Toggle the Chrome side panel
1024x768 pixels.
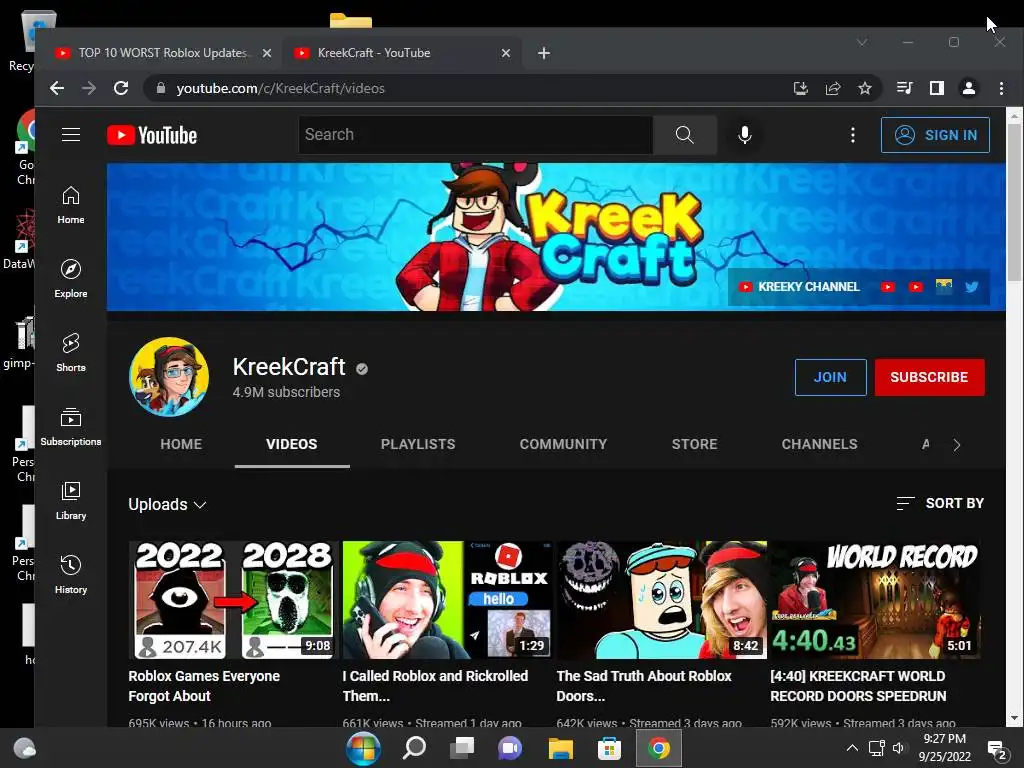(x=936, y=88)
